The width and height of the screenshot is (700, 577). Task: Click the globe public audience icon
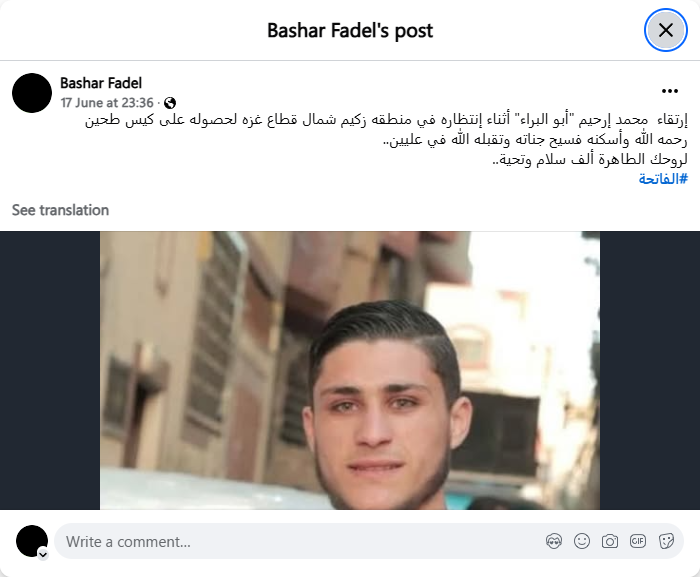[x=170, y=103]
